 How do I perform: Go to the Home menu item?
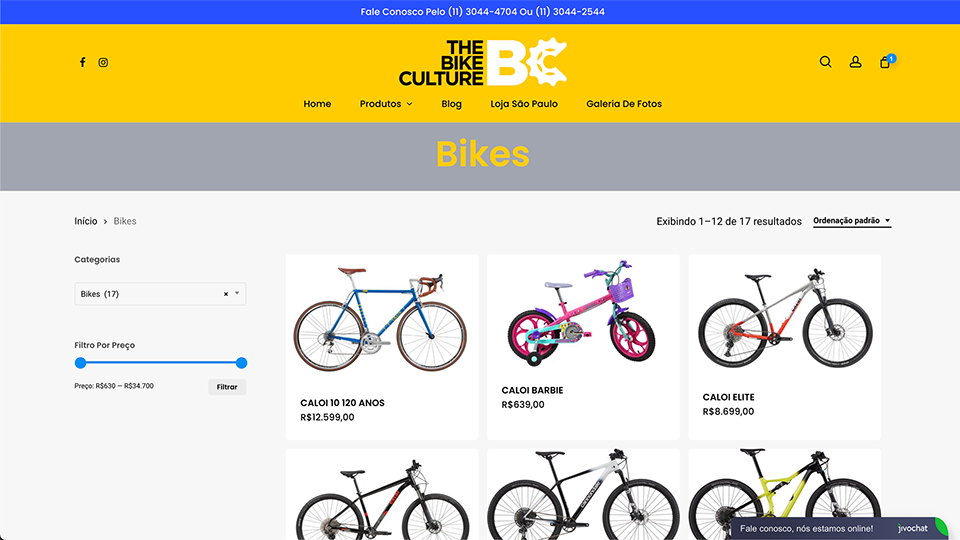(317, 104)
